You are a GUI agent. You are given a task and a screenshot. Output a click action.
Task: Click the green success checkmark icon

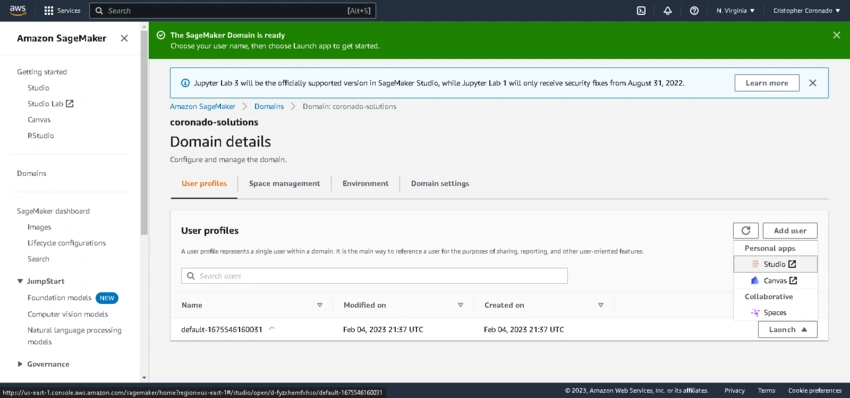[x=160, y=35]
